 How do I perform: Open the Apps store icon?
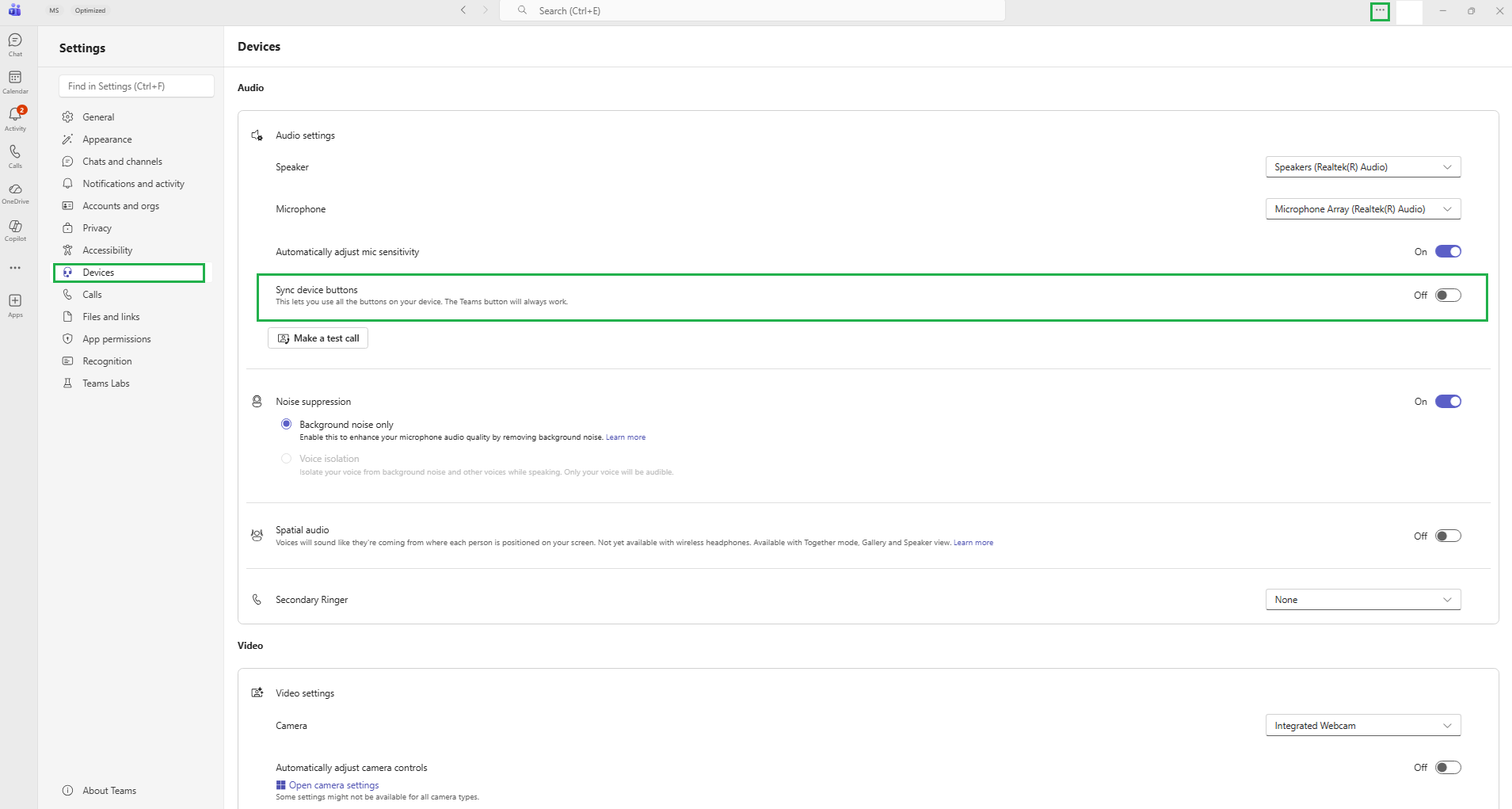[x=15, y=305]
